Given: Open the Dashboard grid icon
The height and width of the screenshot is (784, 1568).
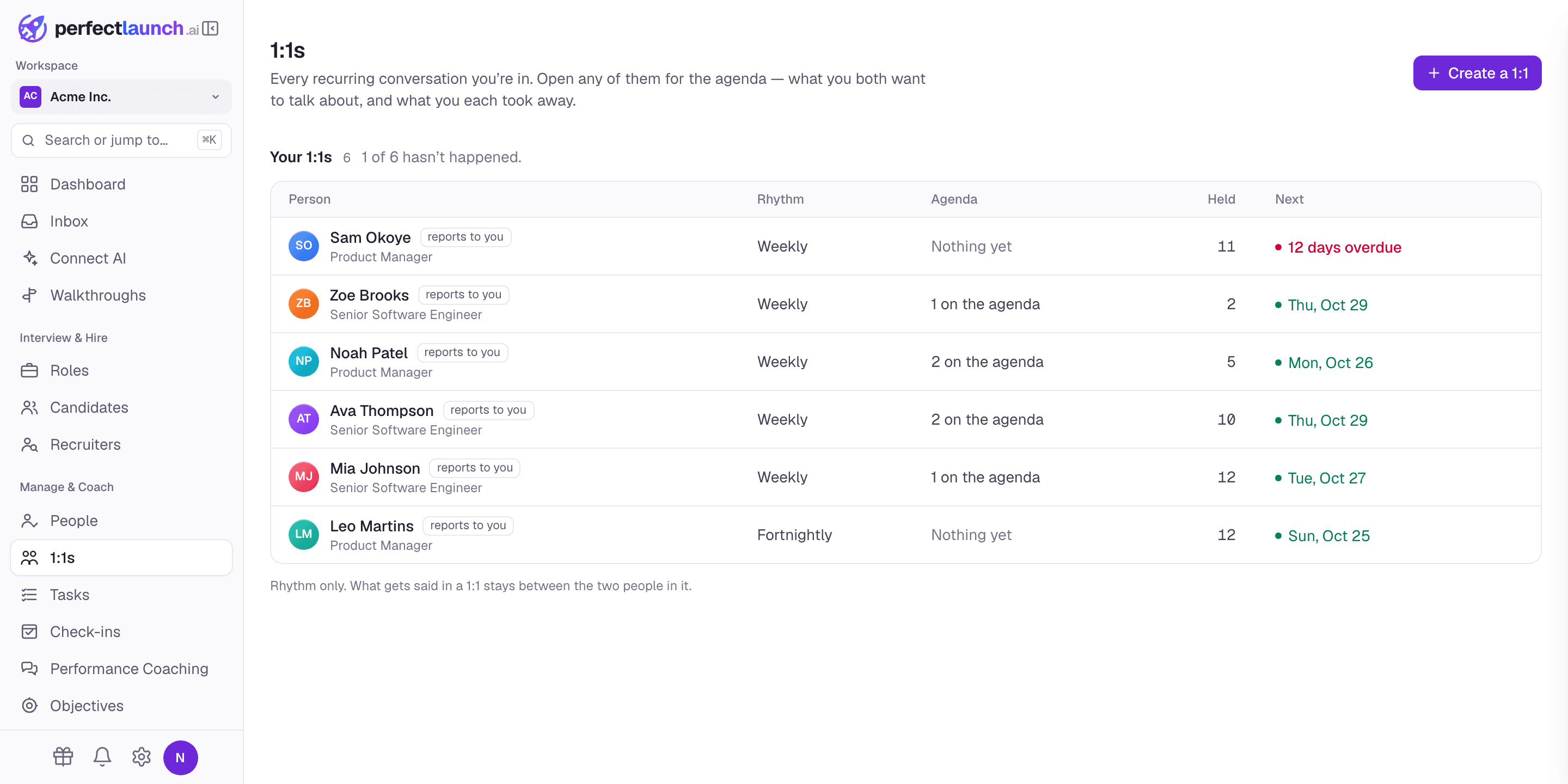Looking at the screenshot, I should pos(29,184).
